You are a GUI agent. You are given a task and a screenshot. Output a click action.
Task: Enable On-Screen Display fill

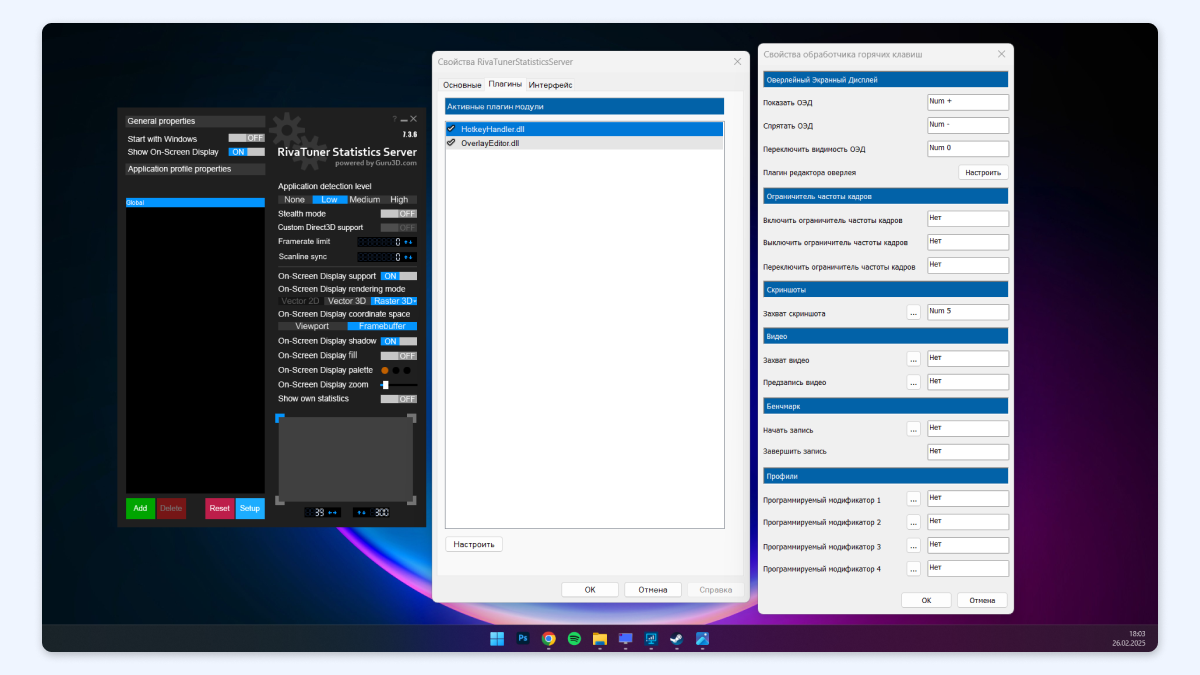click(398, 356)
